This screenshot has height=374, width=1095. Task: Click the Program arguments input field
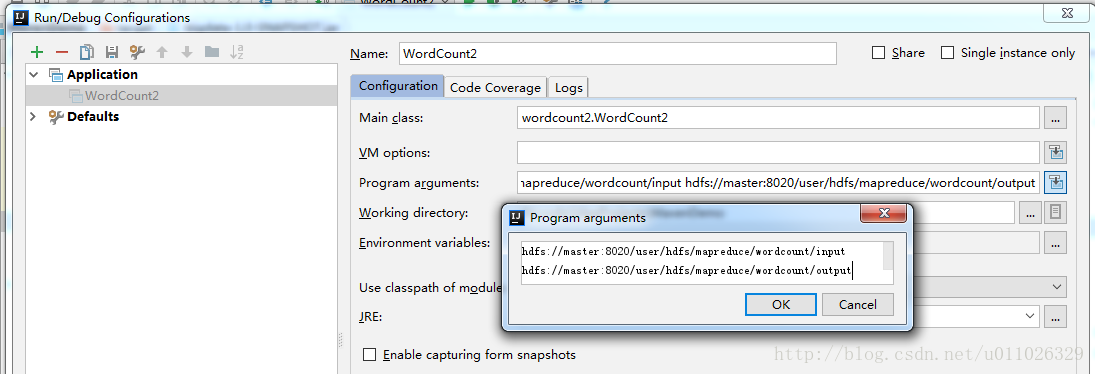pos(779,183)
